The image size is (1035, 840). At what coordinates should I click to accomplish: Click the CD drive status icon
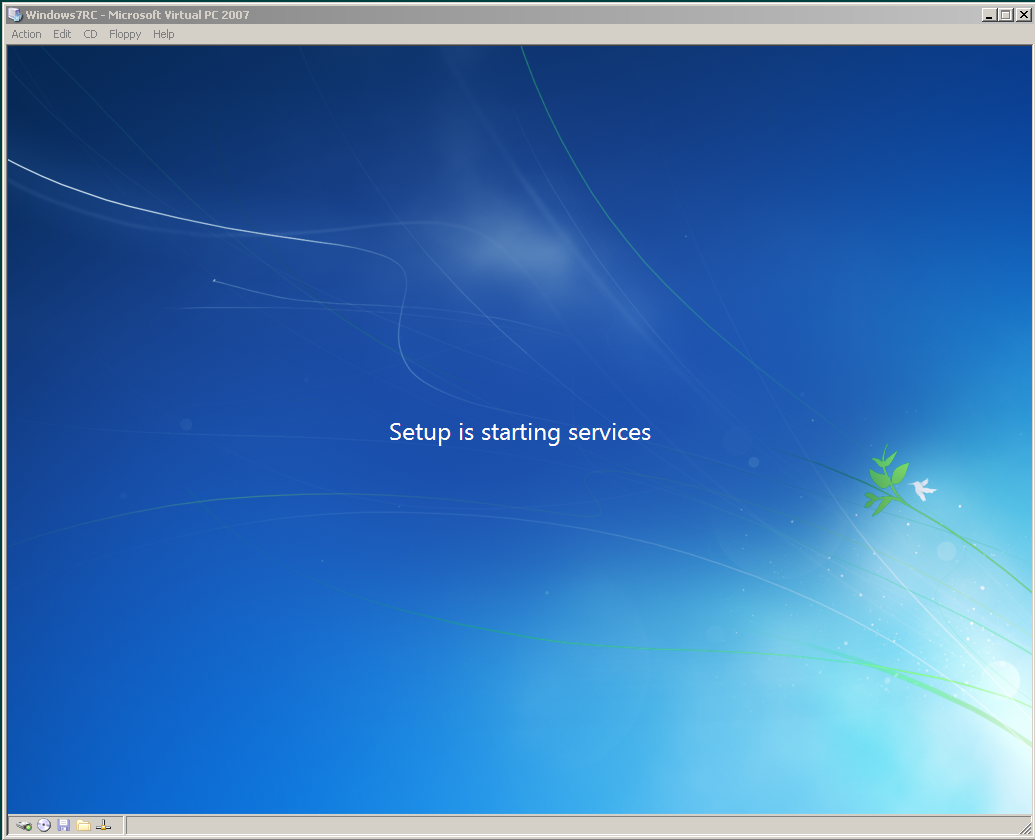click(x=44, y=825)
